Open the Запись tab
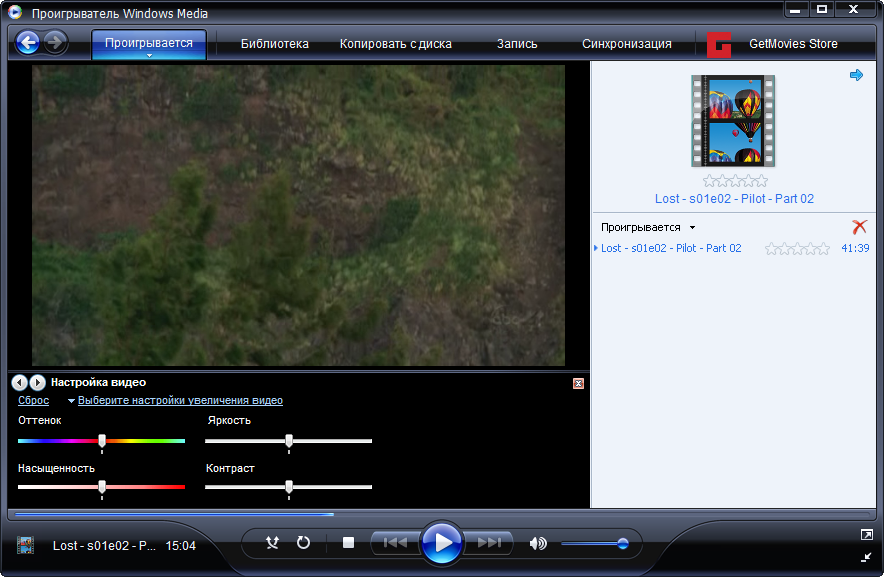 (517, 44)
